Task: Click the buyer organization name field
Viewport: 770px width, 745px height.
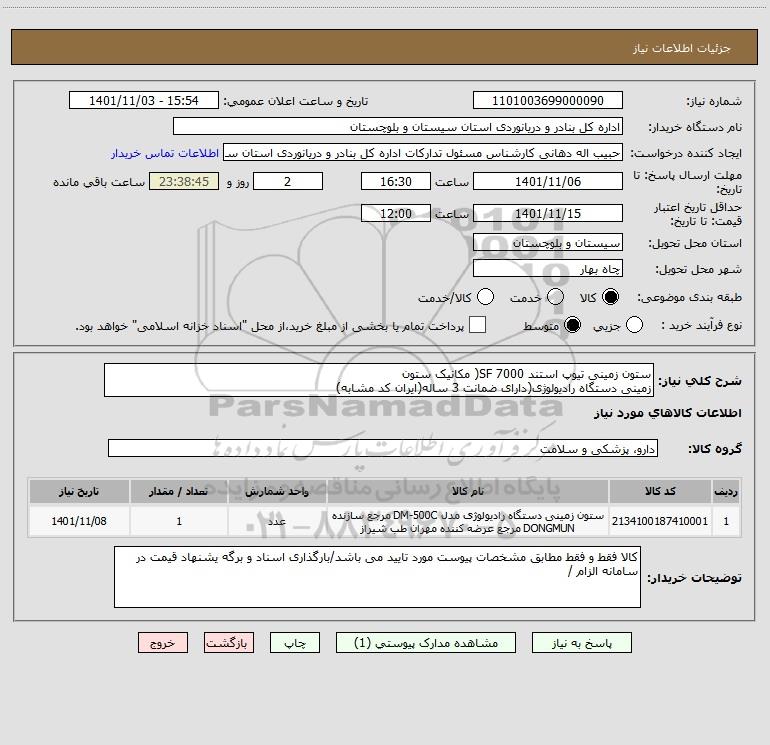Action: click(x=398, y=126)
